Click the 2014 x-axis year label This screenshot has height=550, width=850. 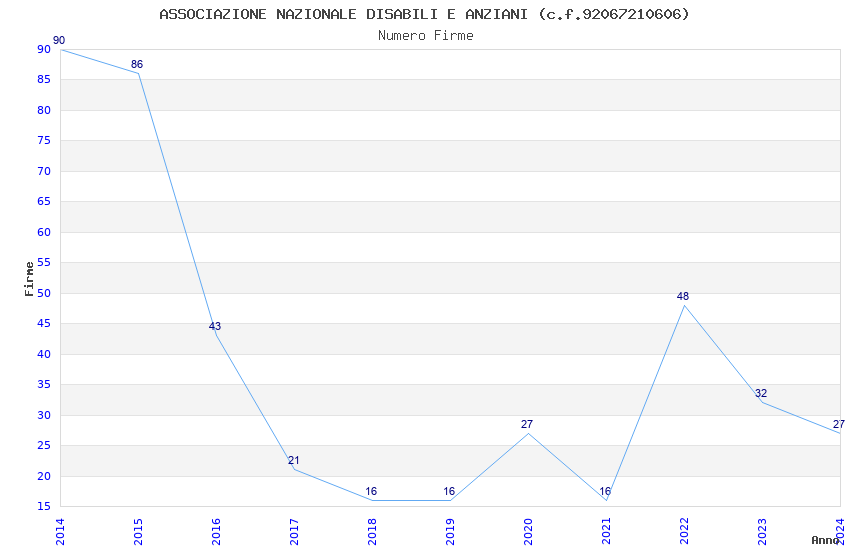click(x=60, y=531)
